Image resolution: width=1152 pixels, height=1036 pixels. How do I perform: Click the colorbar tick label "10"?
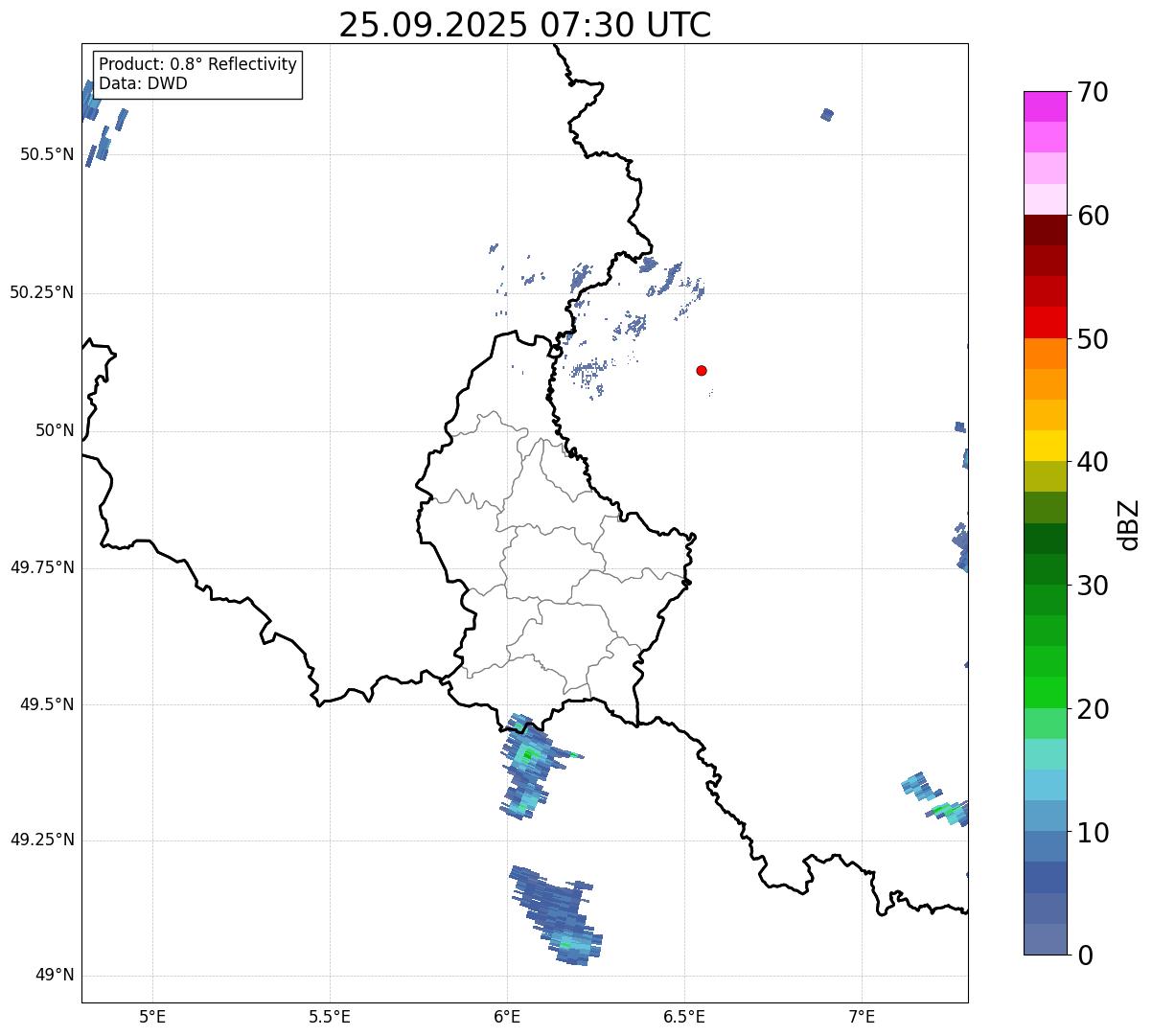point(1093,833)
